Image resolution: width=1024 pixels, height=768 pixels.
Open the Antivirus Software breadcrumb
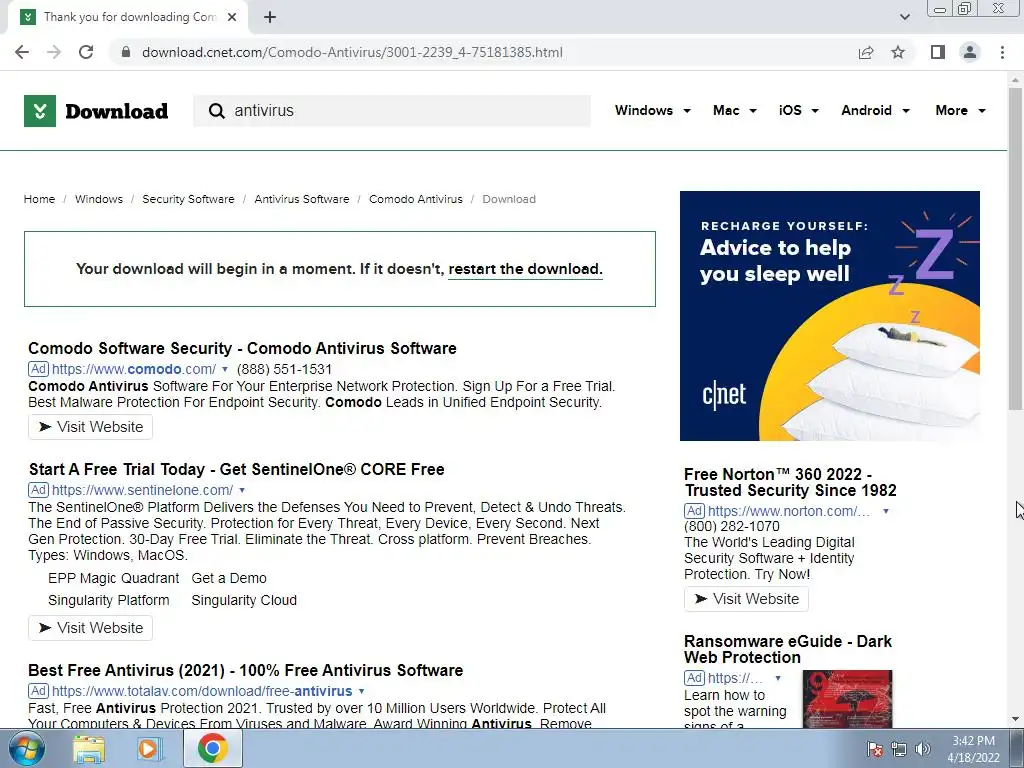tap(302, 199)
